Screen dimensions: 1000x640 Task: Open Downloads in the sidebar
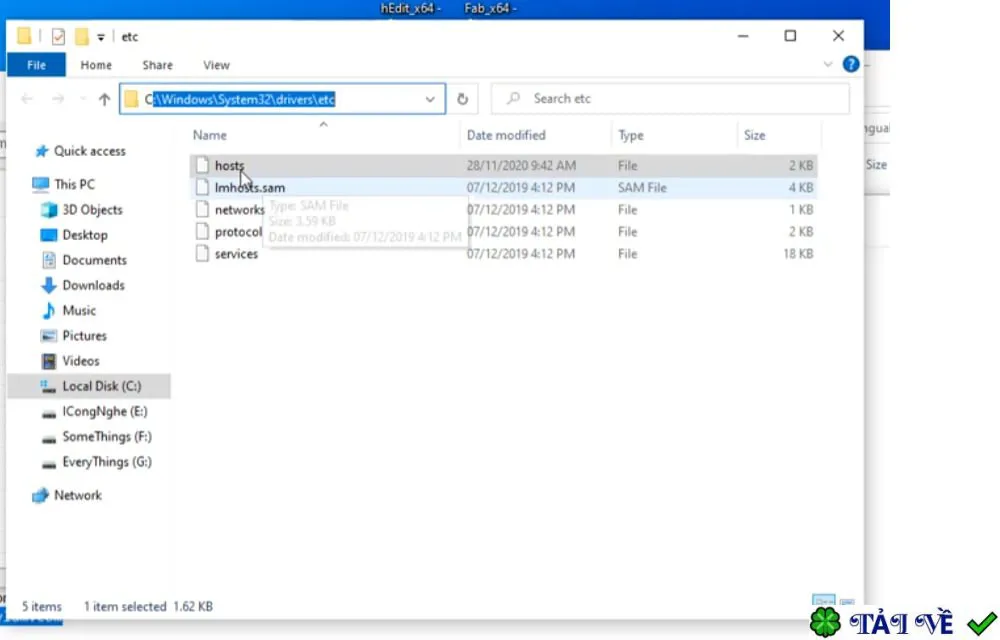pos(93,286)
